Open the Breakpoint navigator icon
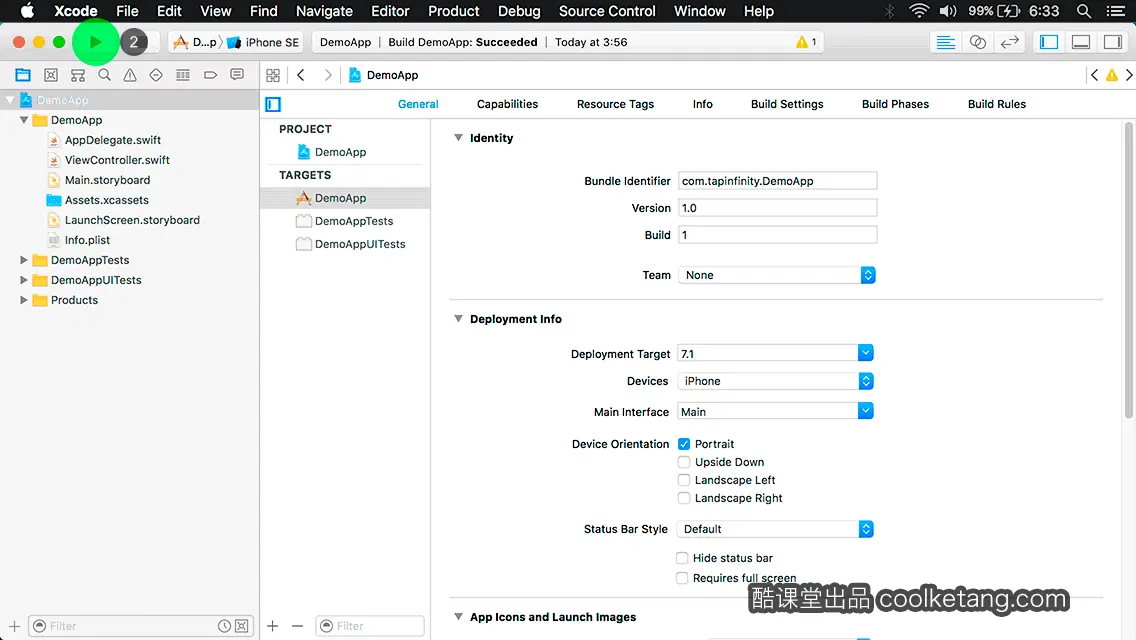Viewport: 1136px width, 640px height. click(210, 75)
